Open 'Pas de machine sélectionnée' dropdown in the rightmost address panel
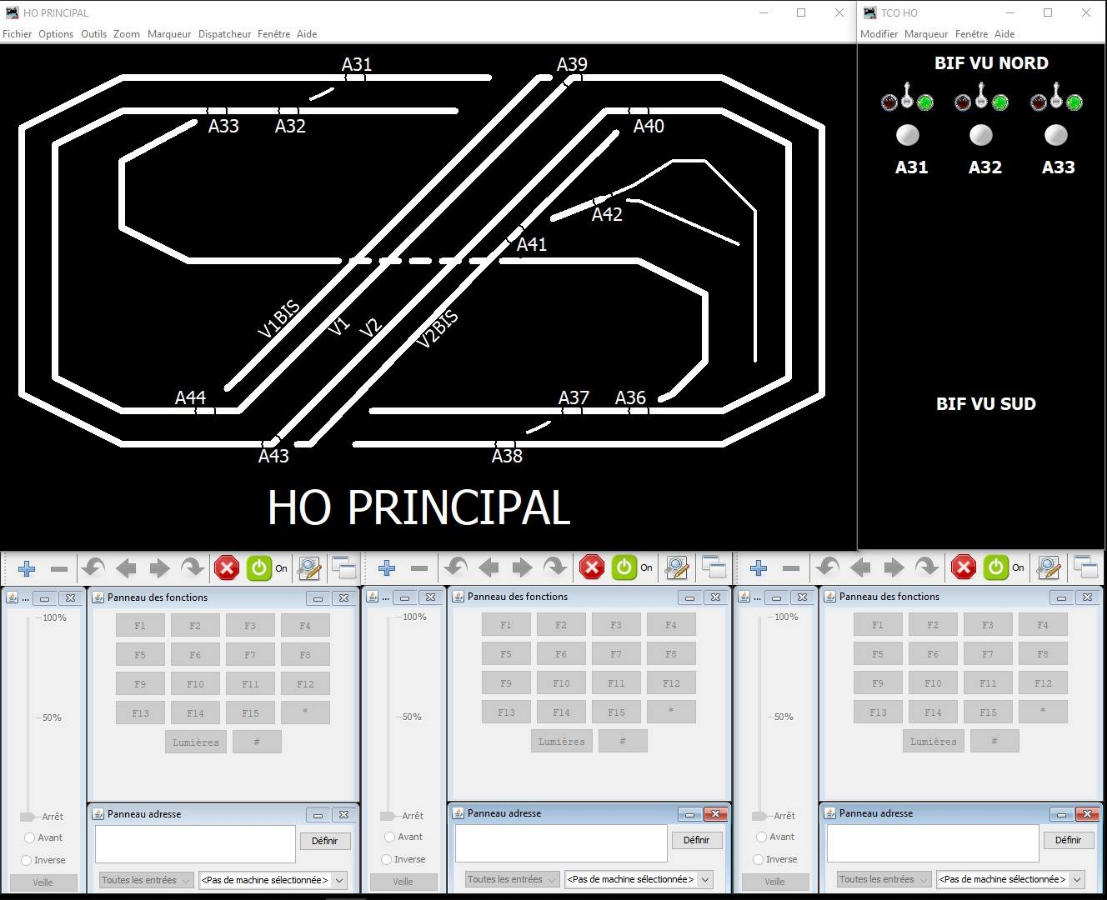 click(x=1010, y=880)
